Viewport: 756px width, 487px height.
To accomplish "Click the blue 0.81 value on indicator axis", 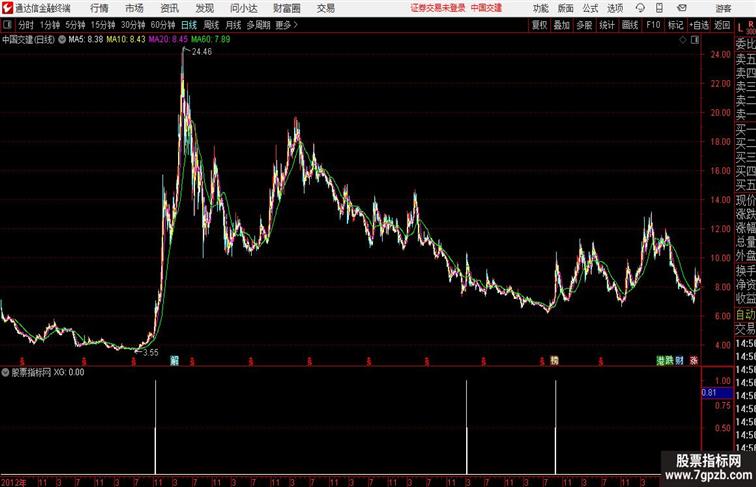I will 717,392.
